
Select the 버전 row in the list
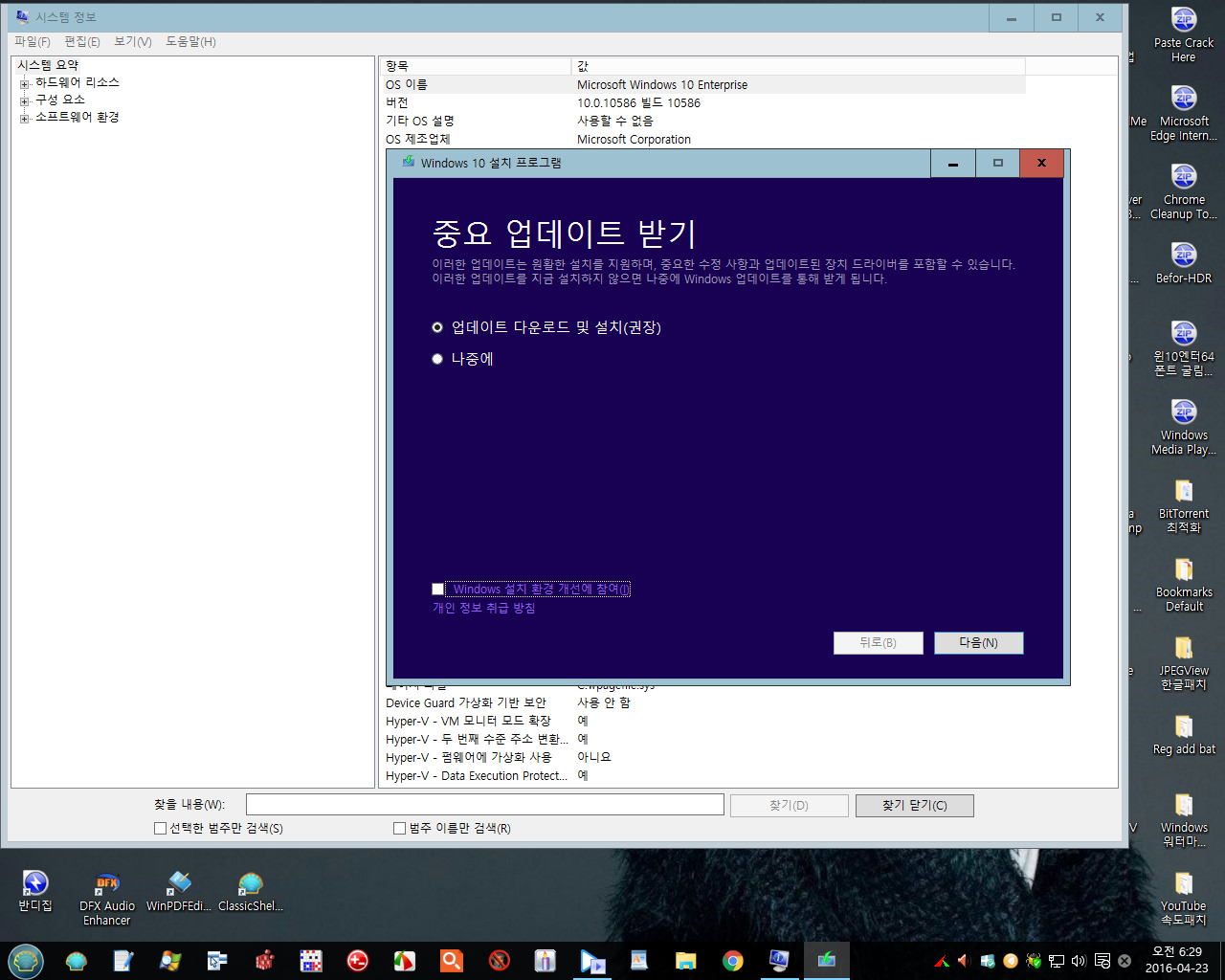pos(703,103)
